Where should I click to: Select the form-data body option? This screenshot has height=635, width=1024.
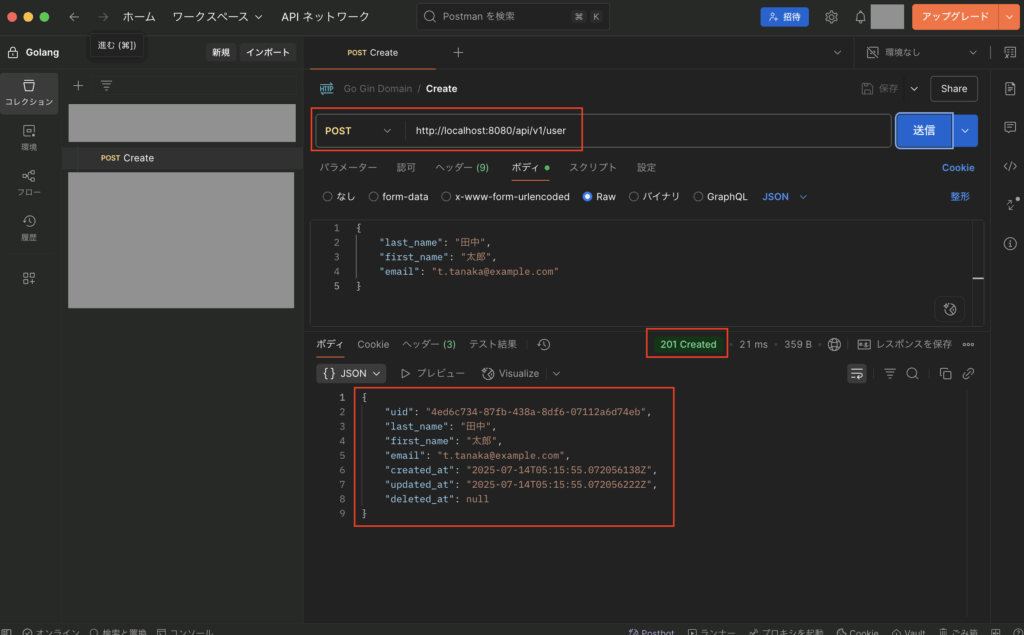pos(398,197)
